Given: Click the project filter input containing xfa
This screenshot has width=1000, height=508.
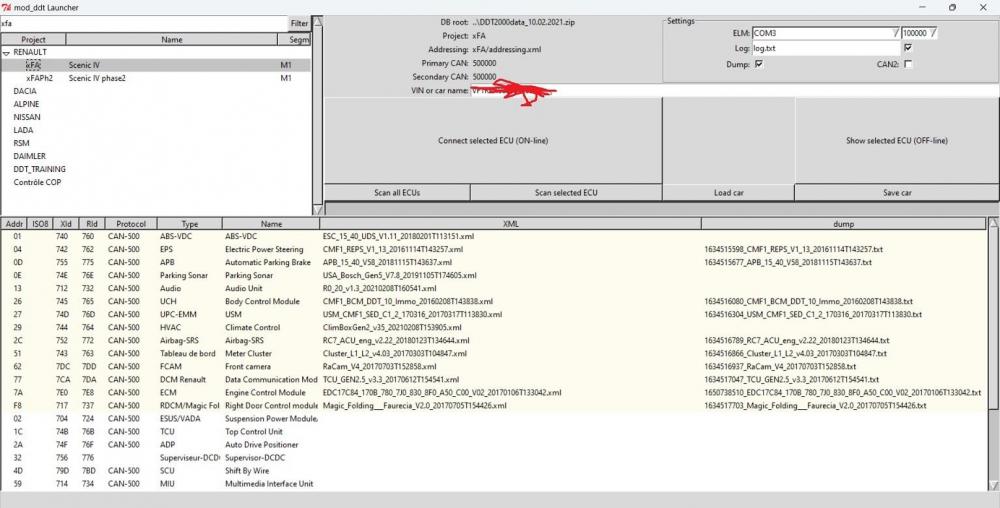Looking at the screenshot, I should (x=144, y=23).
